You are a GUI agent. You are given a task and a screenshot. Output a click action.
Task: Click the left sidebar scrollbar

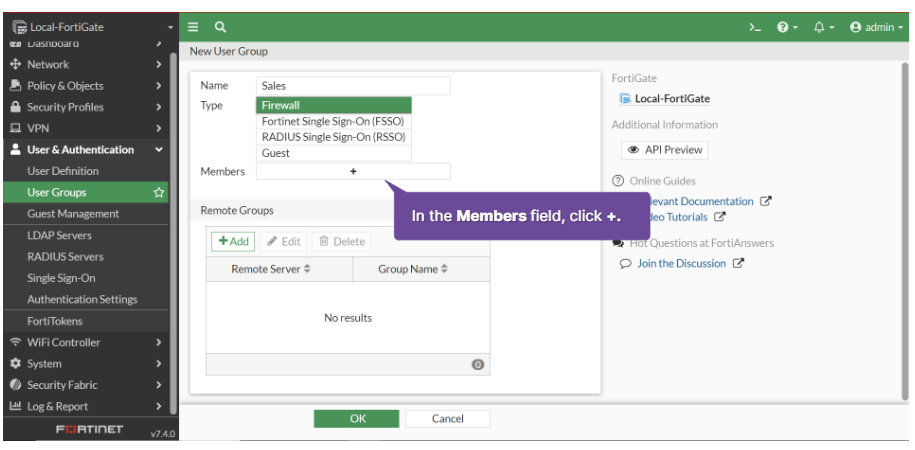point(173,233)
